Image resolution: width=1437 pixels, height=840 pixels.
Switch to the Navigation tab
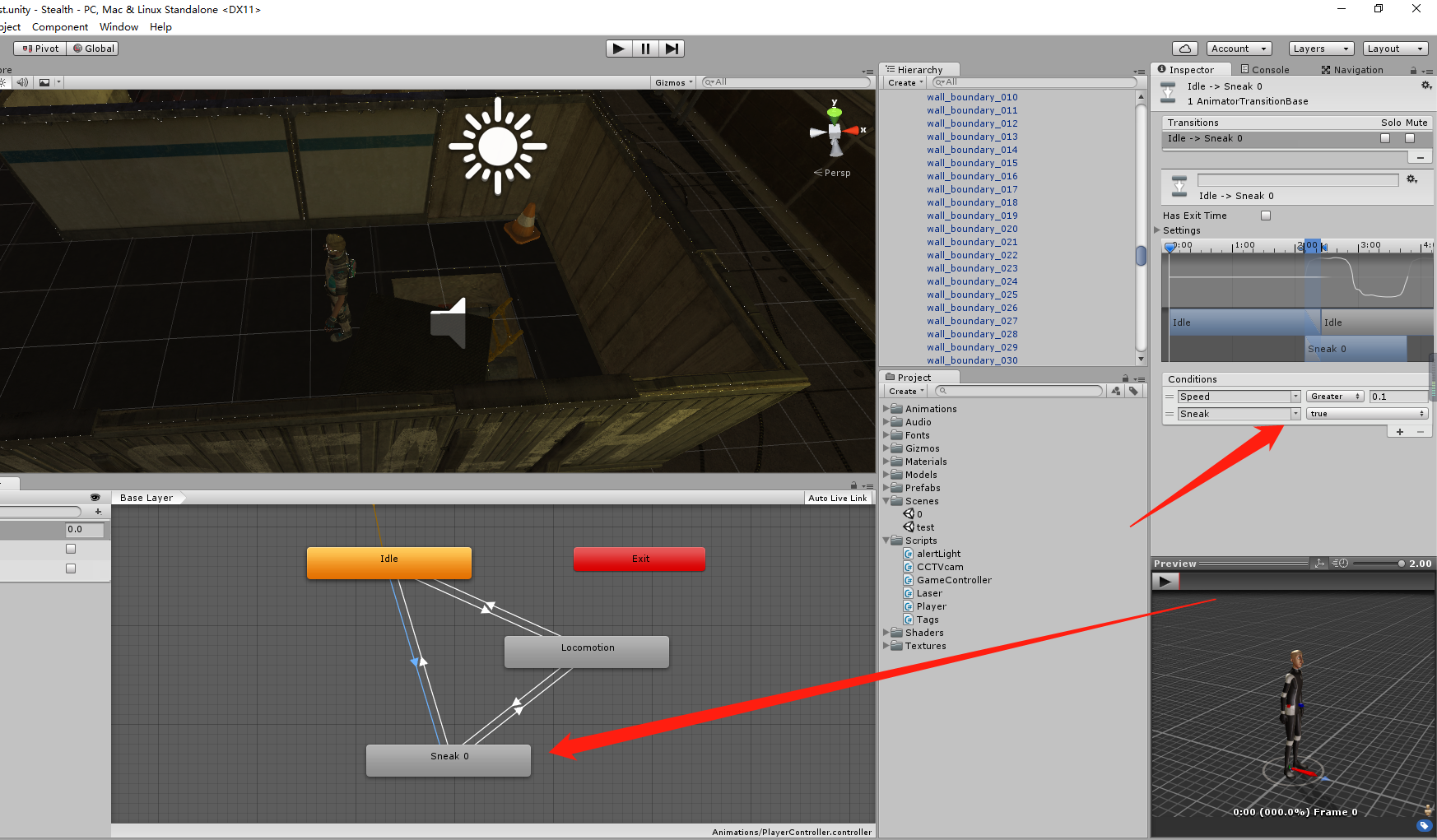click(x=1352, y=70)
